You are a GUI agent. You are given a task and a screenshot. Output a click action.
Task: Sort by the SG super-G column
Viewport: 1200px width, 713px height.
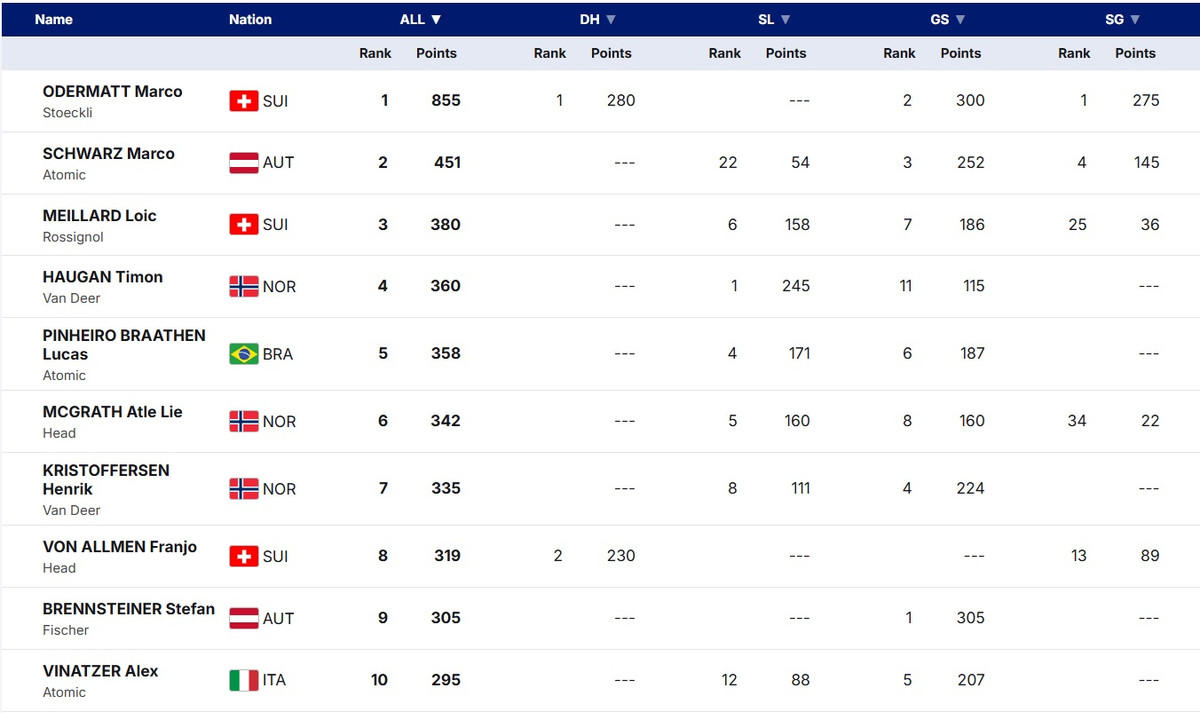[1123, 19]
